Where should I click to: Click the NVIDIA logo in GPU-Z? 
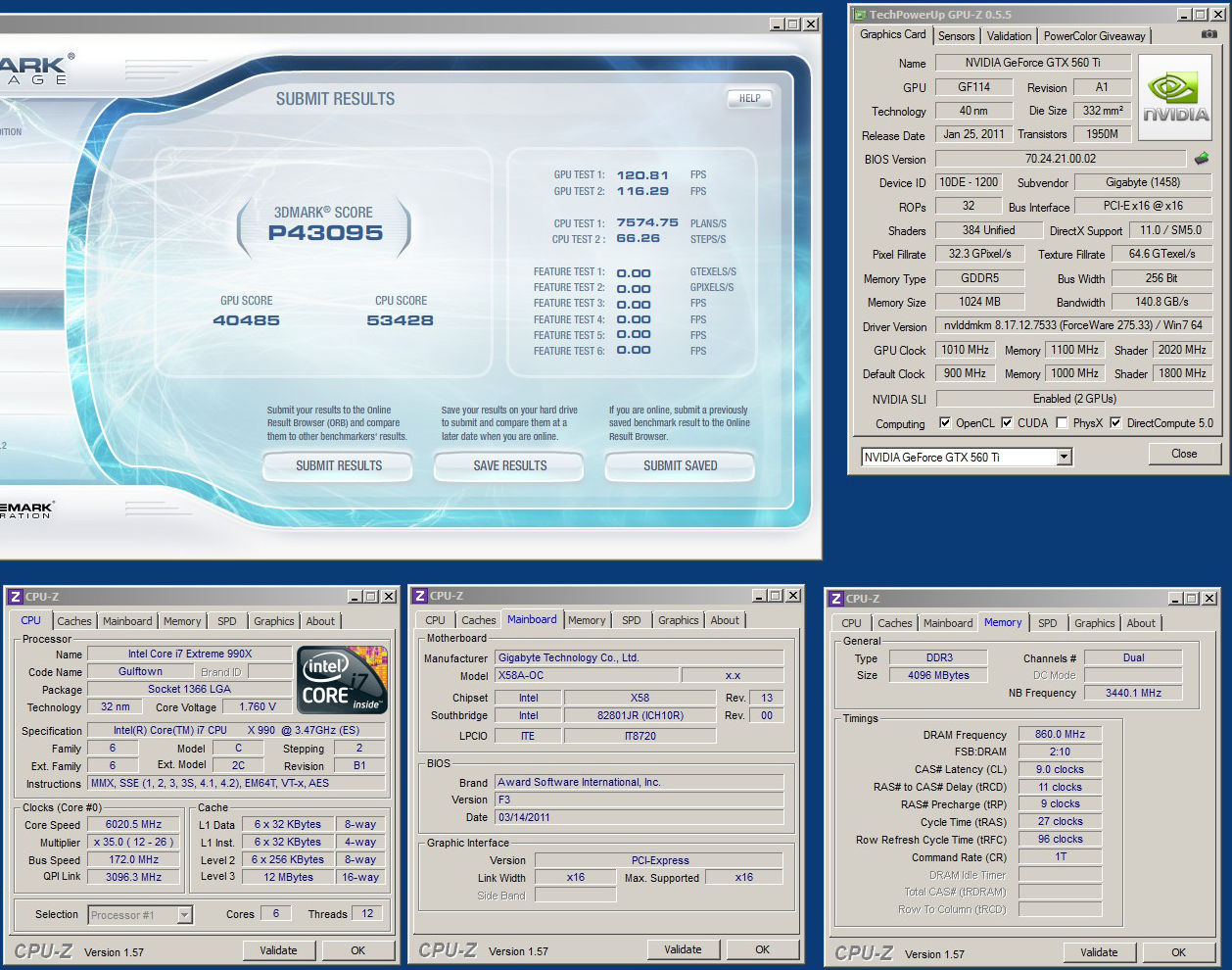point(1175,99)
